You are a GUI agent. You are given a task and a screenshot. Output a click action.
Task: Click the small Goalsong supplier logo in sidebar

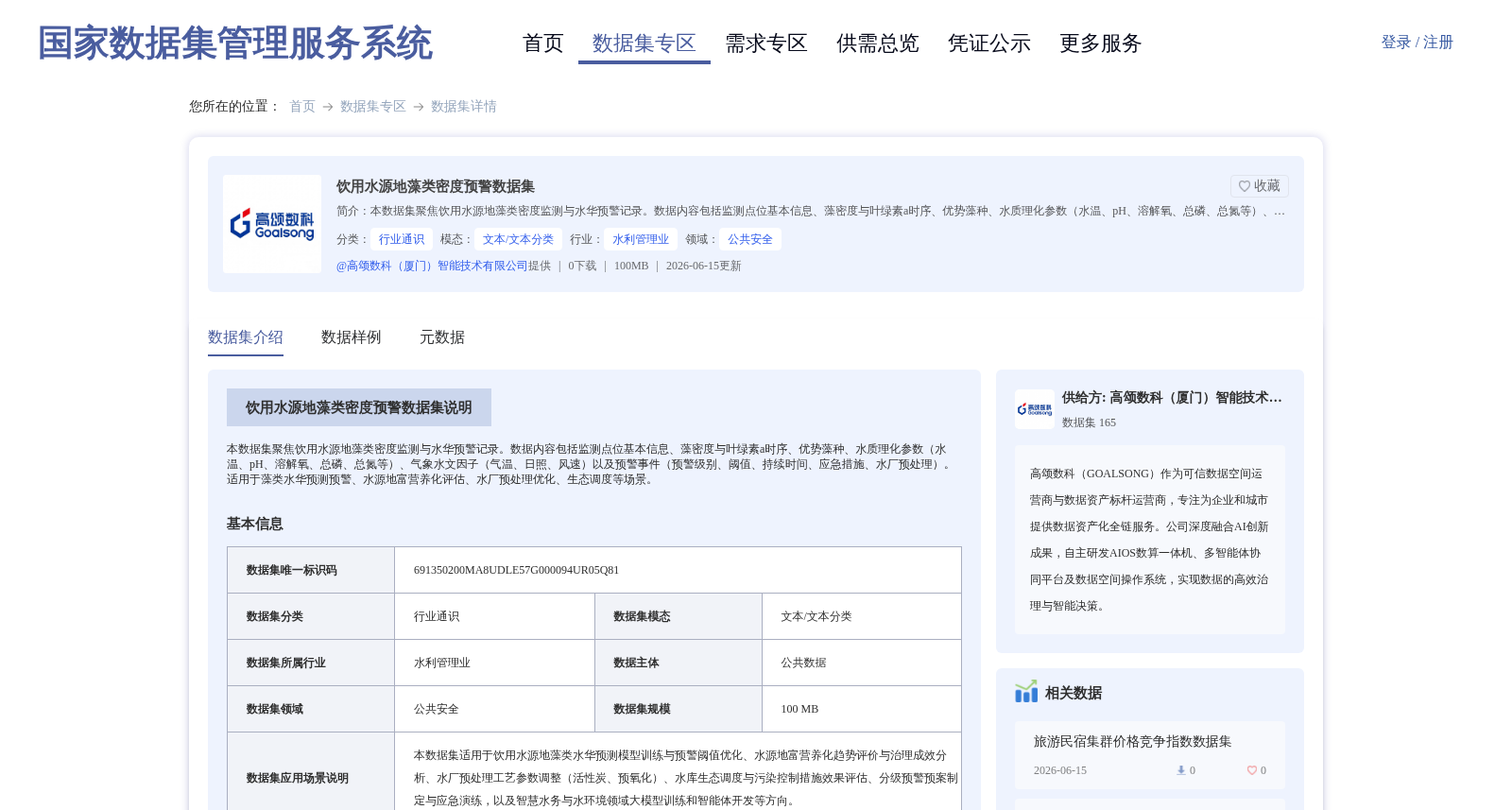(1035, 409)
